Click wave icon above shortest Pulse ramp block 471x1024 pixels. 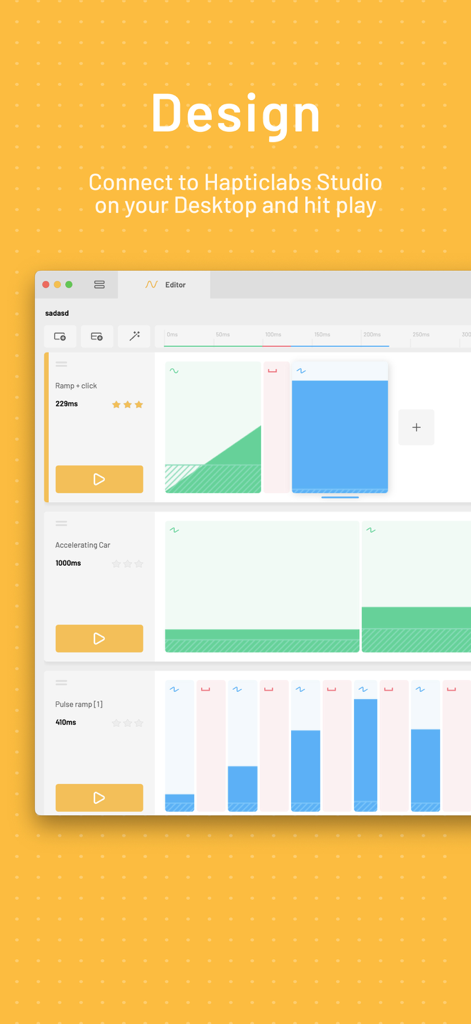[174, 690]
